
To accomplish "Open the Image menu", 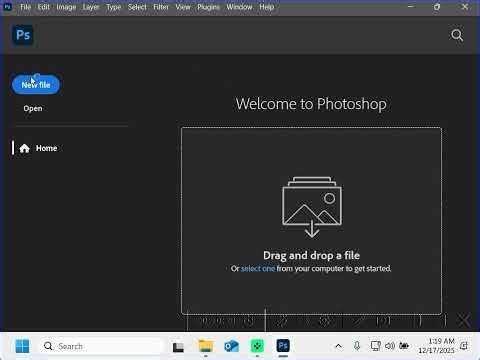I will 66,7.
